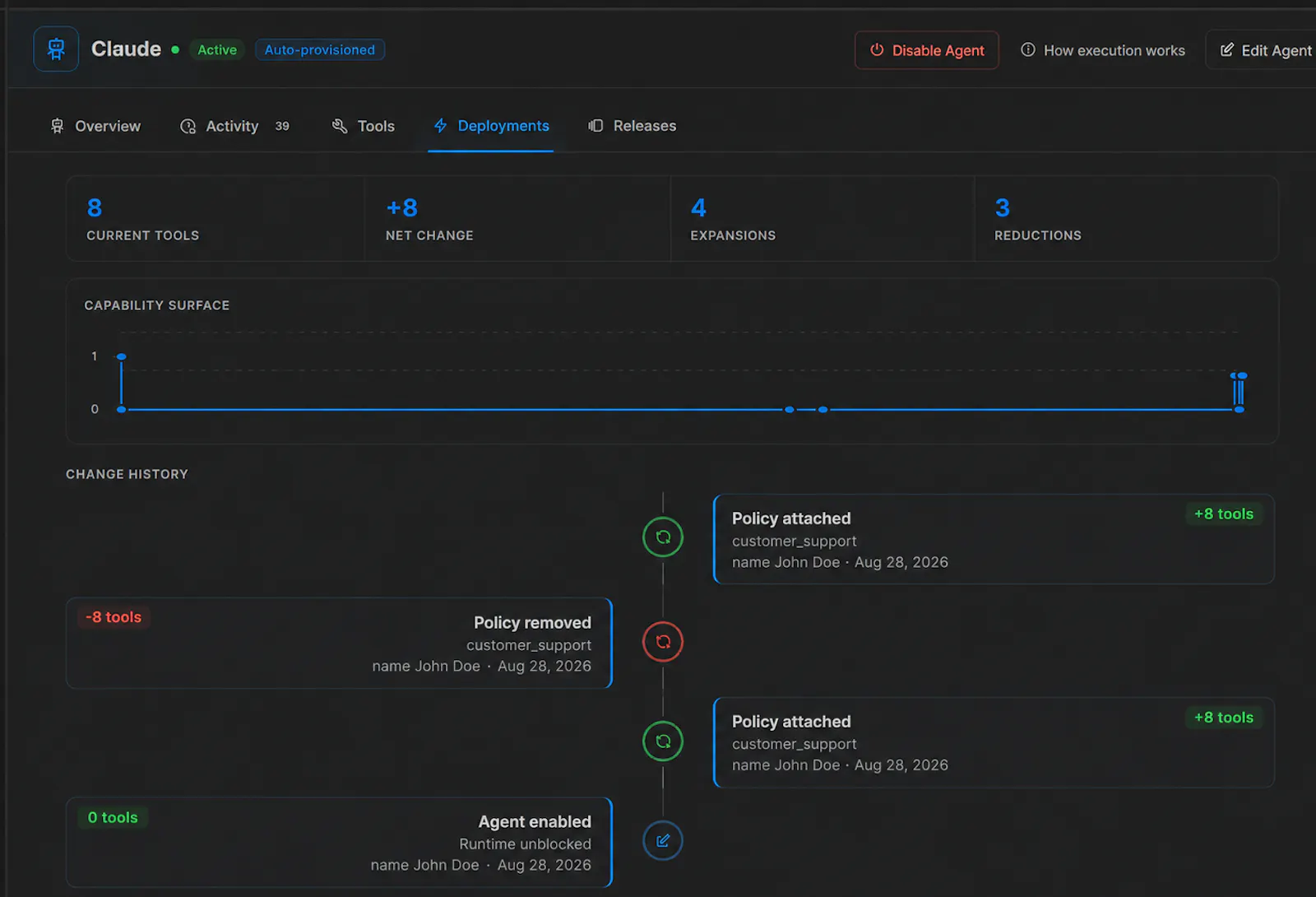Image resolution: width=1316 pixels, height=897 pixels.
Task: Click the Auto-provisioned badge
Action: point(320,49)
